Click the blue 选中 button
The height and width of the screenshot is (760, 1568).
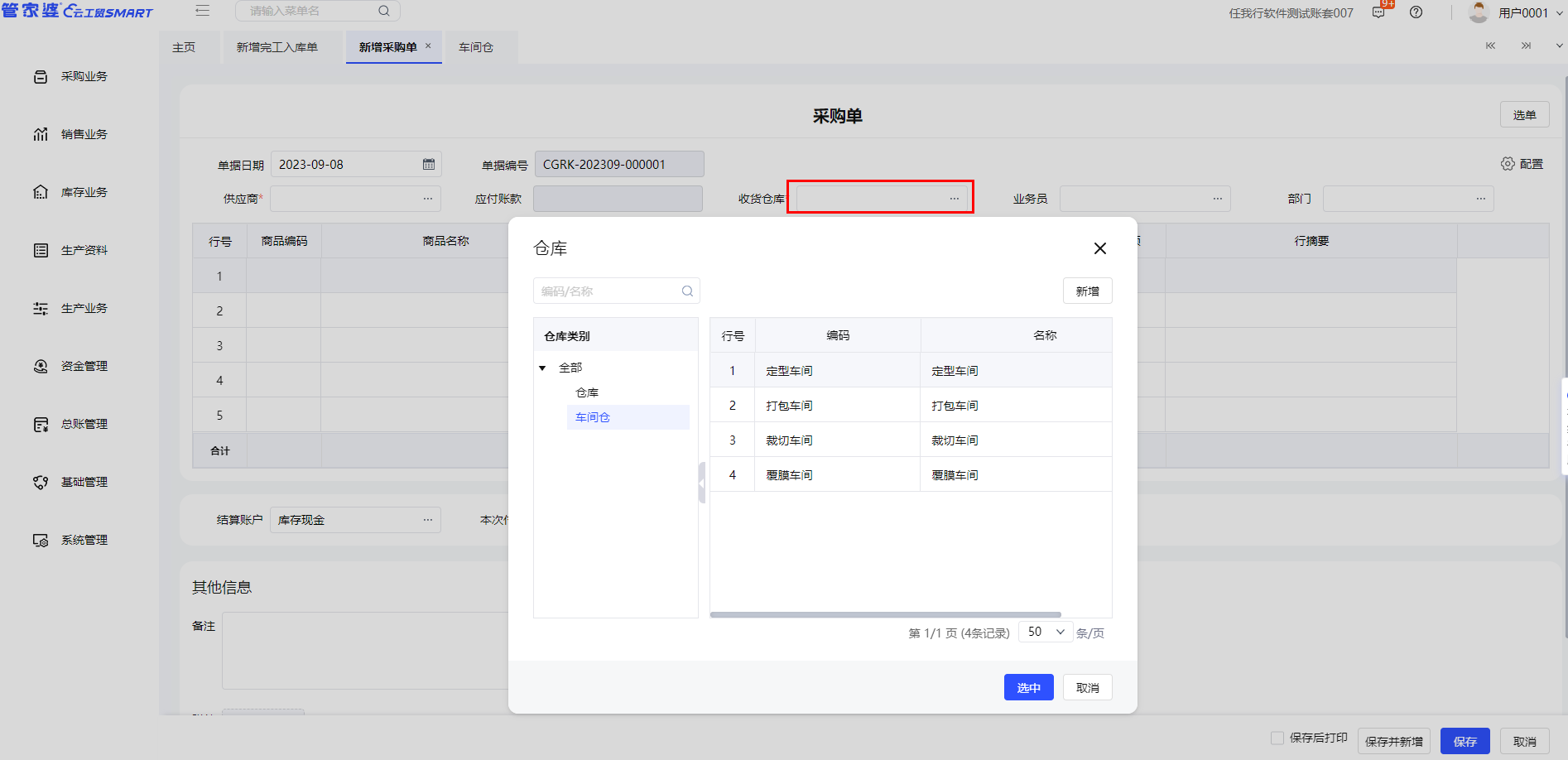[x=1028, y=687]
